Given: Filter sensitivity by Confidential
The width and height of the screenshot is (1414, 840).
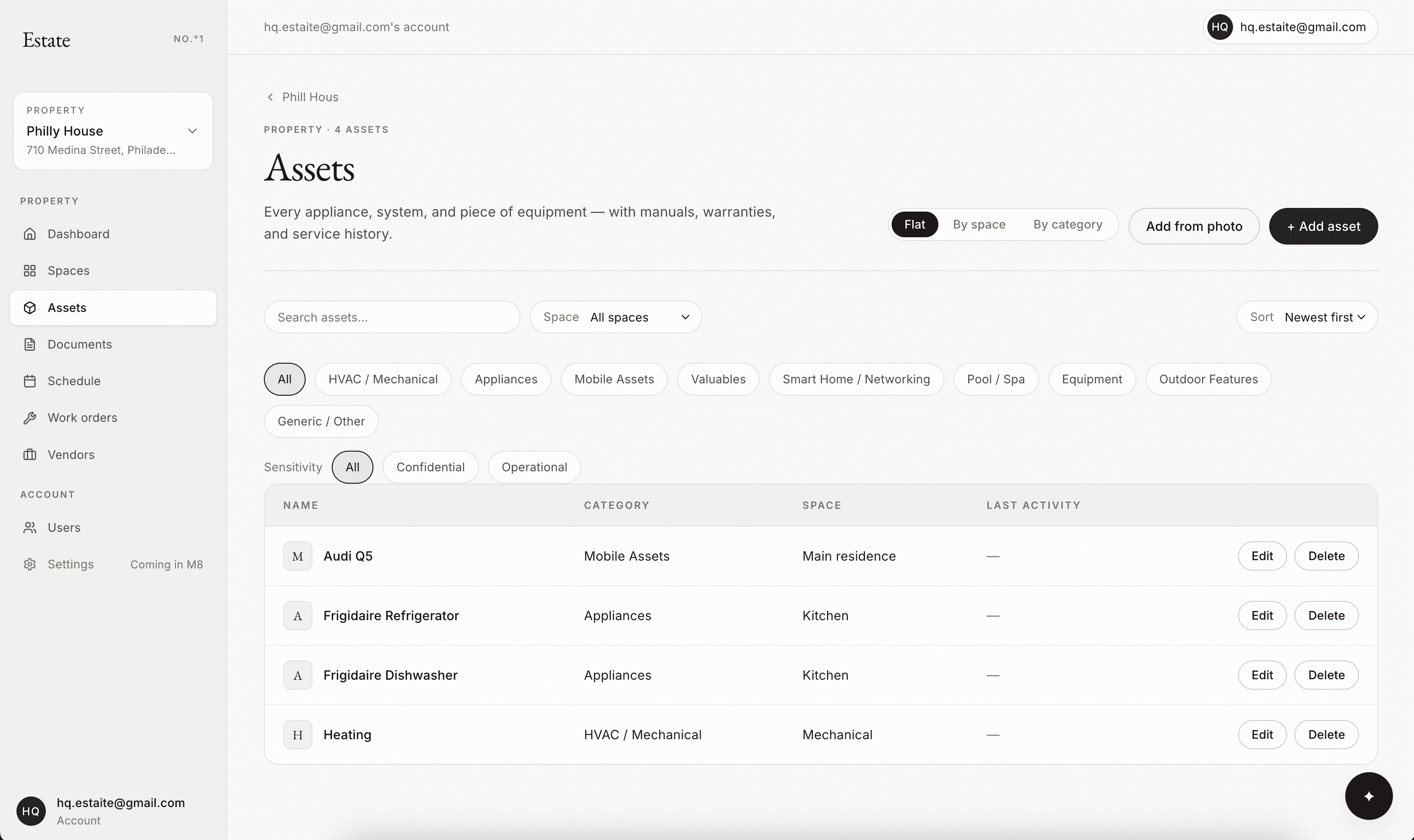Looking at the screenshot, I should [430, 467].
